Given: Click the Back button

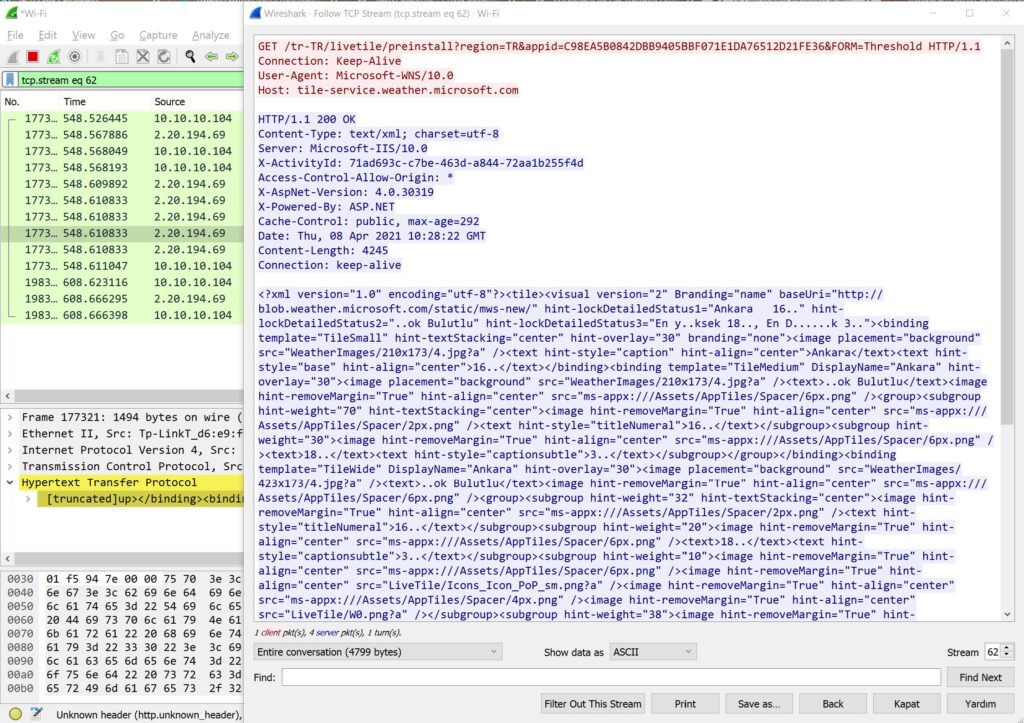Looking at the screenshot, I should (x=833, y=703).
